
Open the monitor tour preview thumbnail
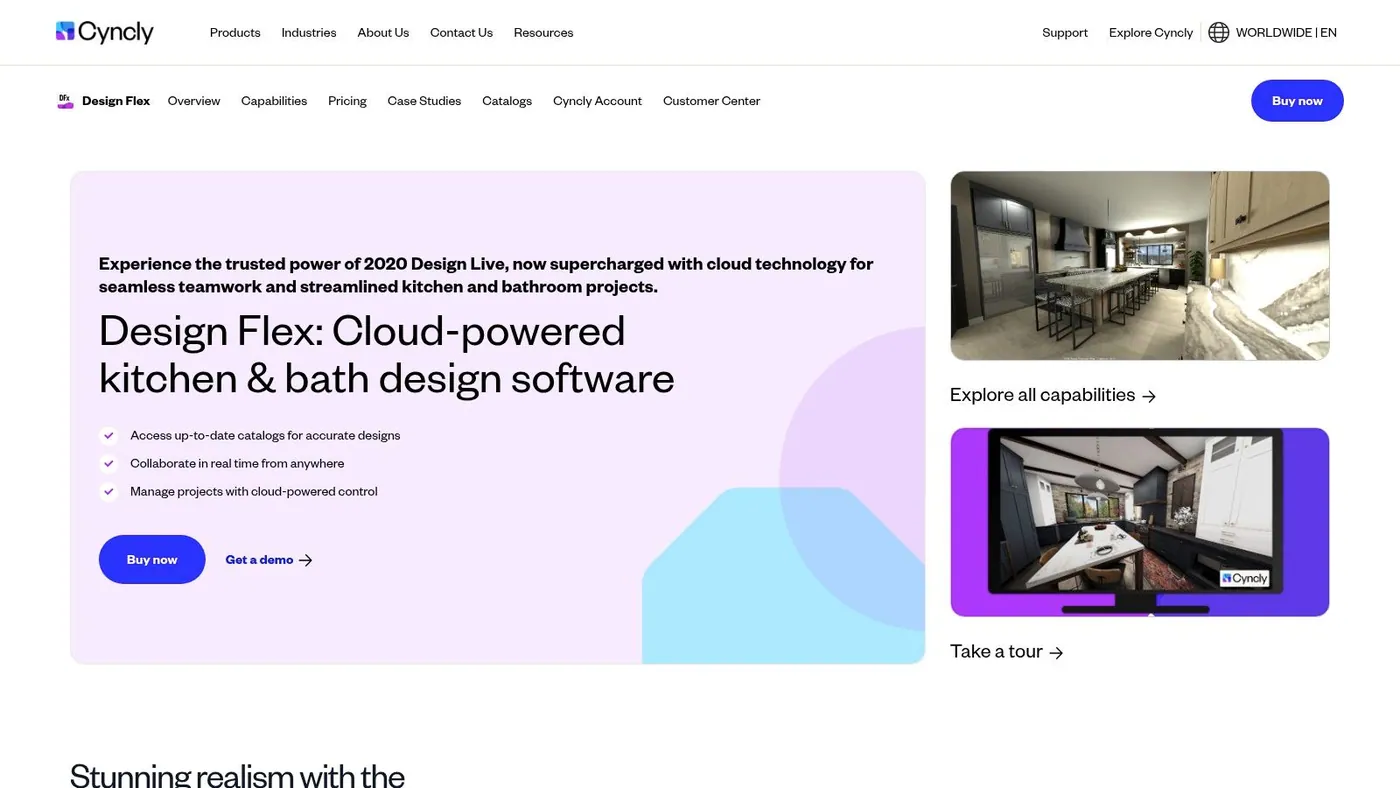[1140, 522]
